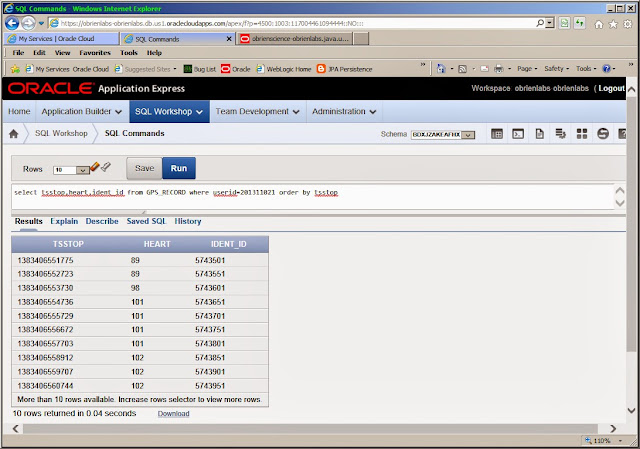The width and height of the screenshot is (640, 449).
Task: Switch to the Describe tab
Action: coord(102,221)
